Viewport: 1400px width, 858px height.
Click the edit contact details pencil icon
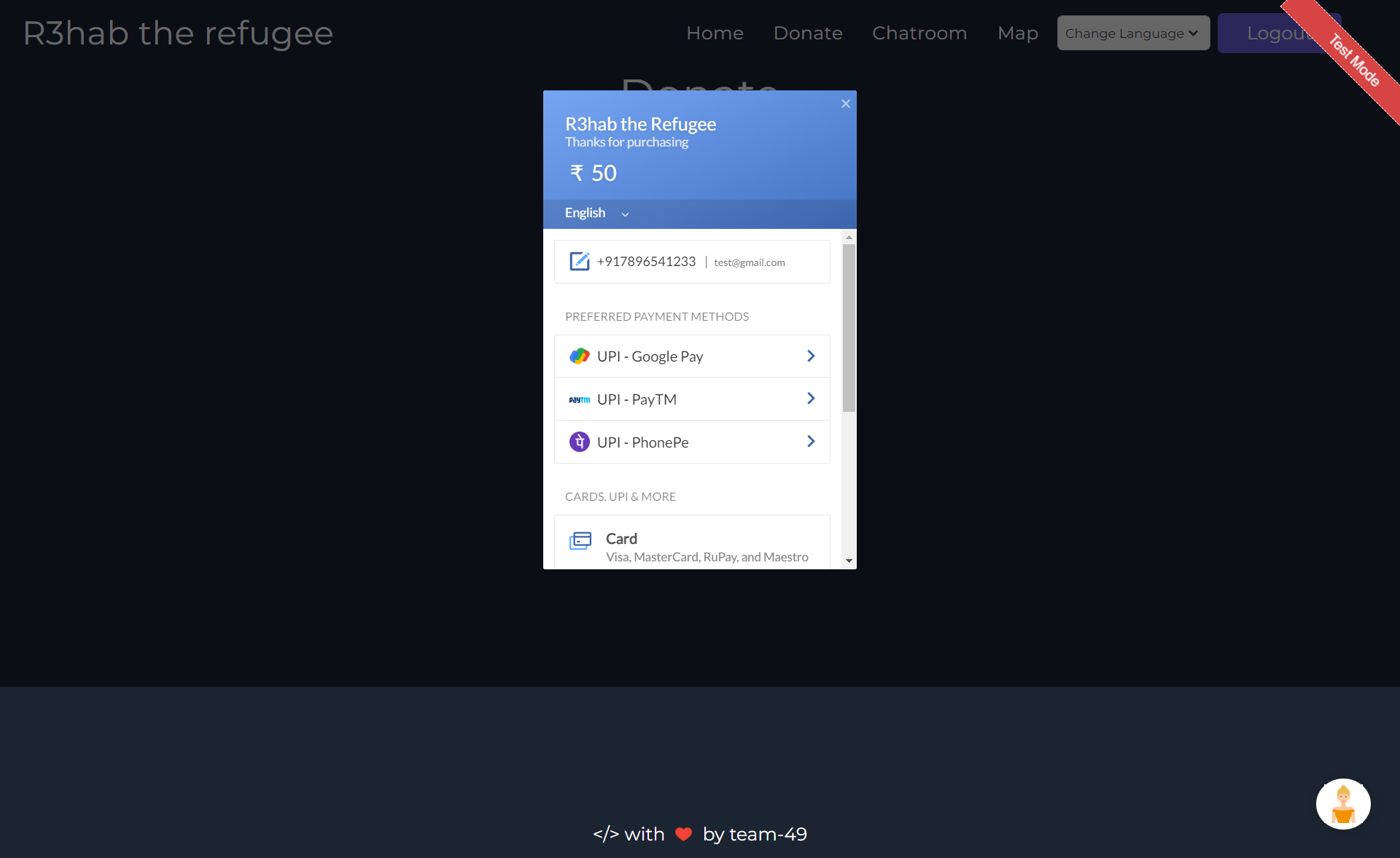pyautogui.click(x=579, y=262)
